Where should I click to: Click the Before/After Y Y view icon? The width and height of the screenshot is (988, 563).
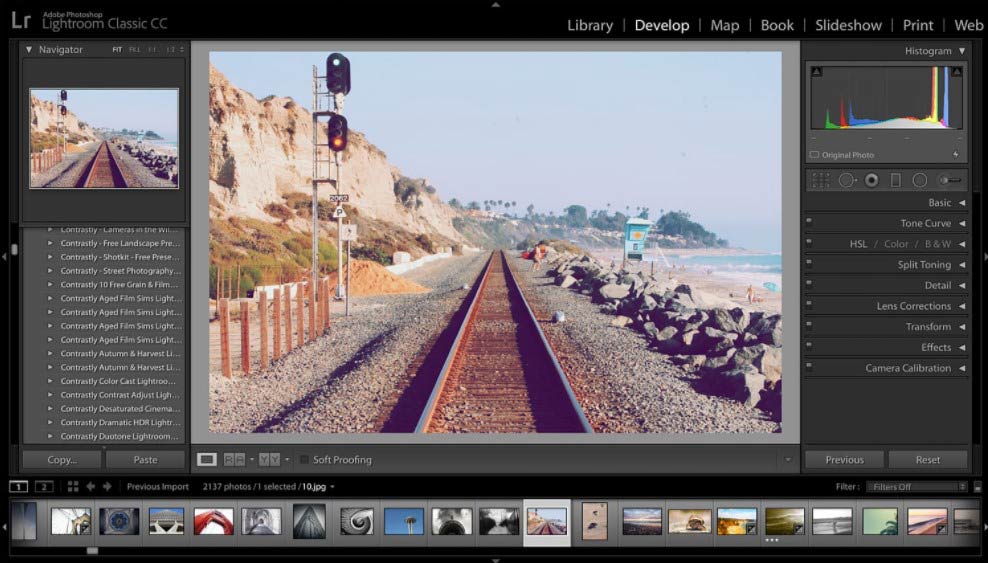[x=269, y=460]
